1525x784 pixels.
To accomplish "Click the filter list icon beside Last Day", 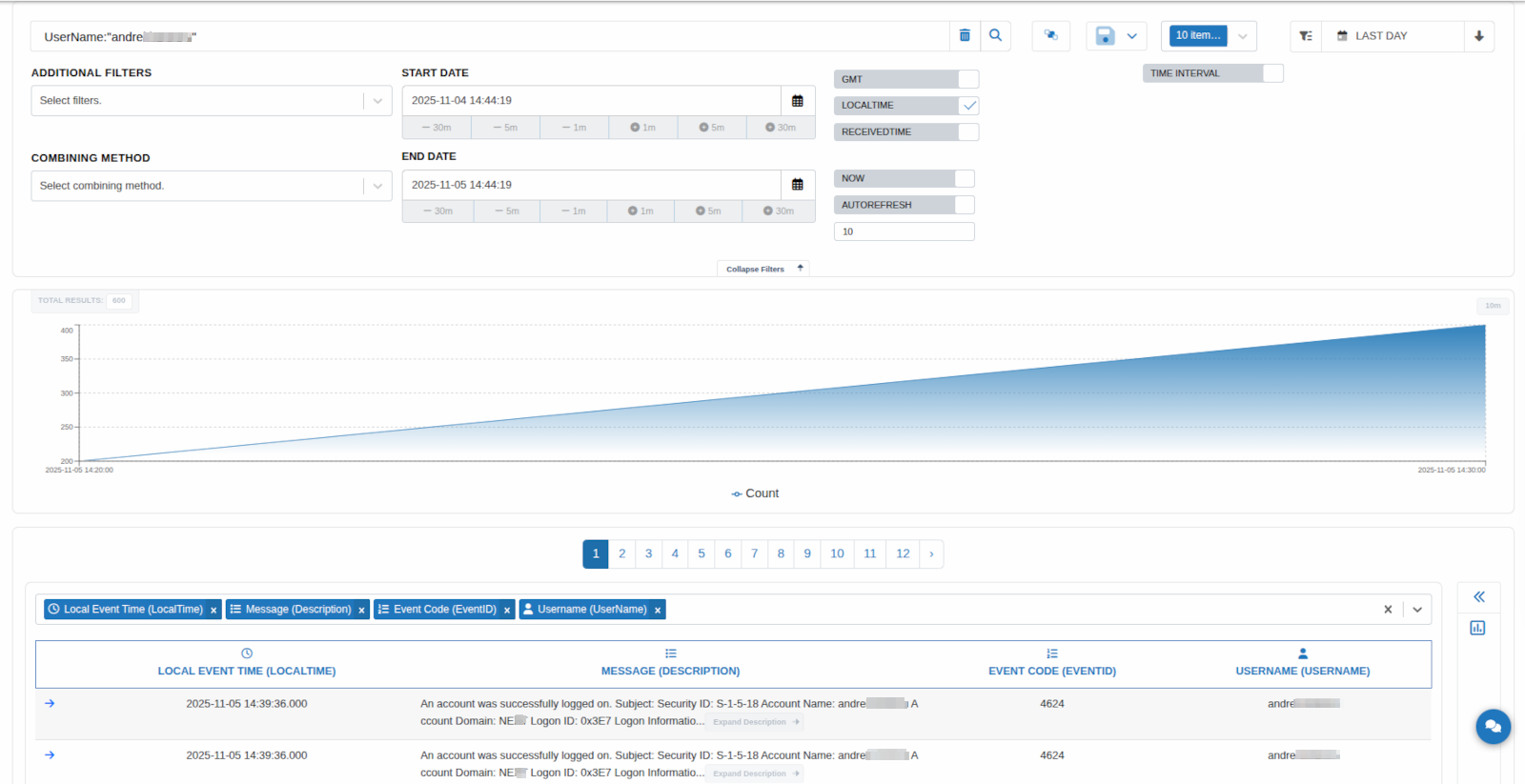I will (x=1306, y=36).
